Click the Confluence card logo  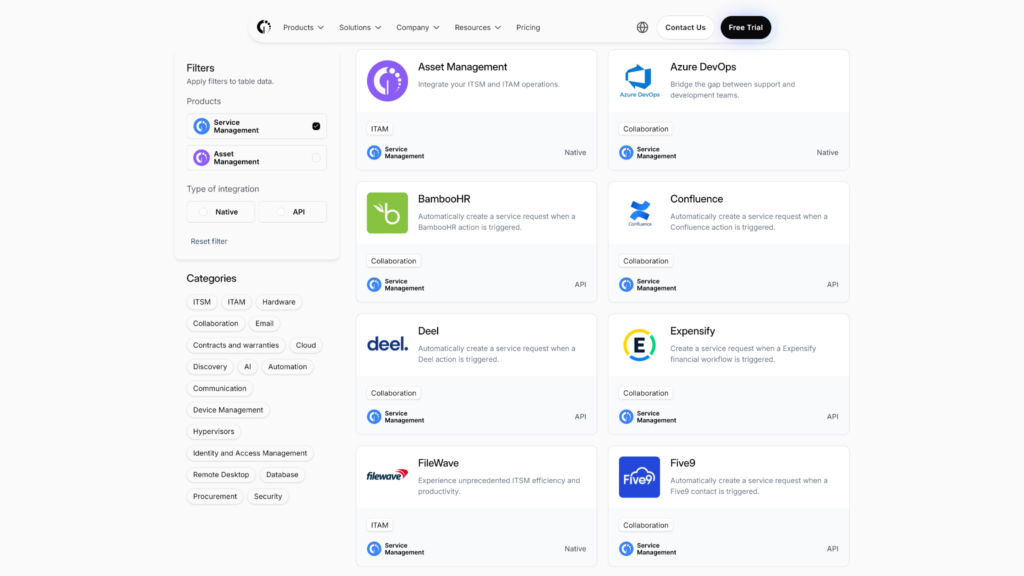[639, 213]
